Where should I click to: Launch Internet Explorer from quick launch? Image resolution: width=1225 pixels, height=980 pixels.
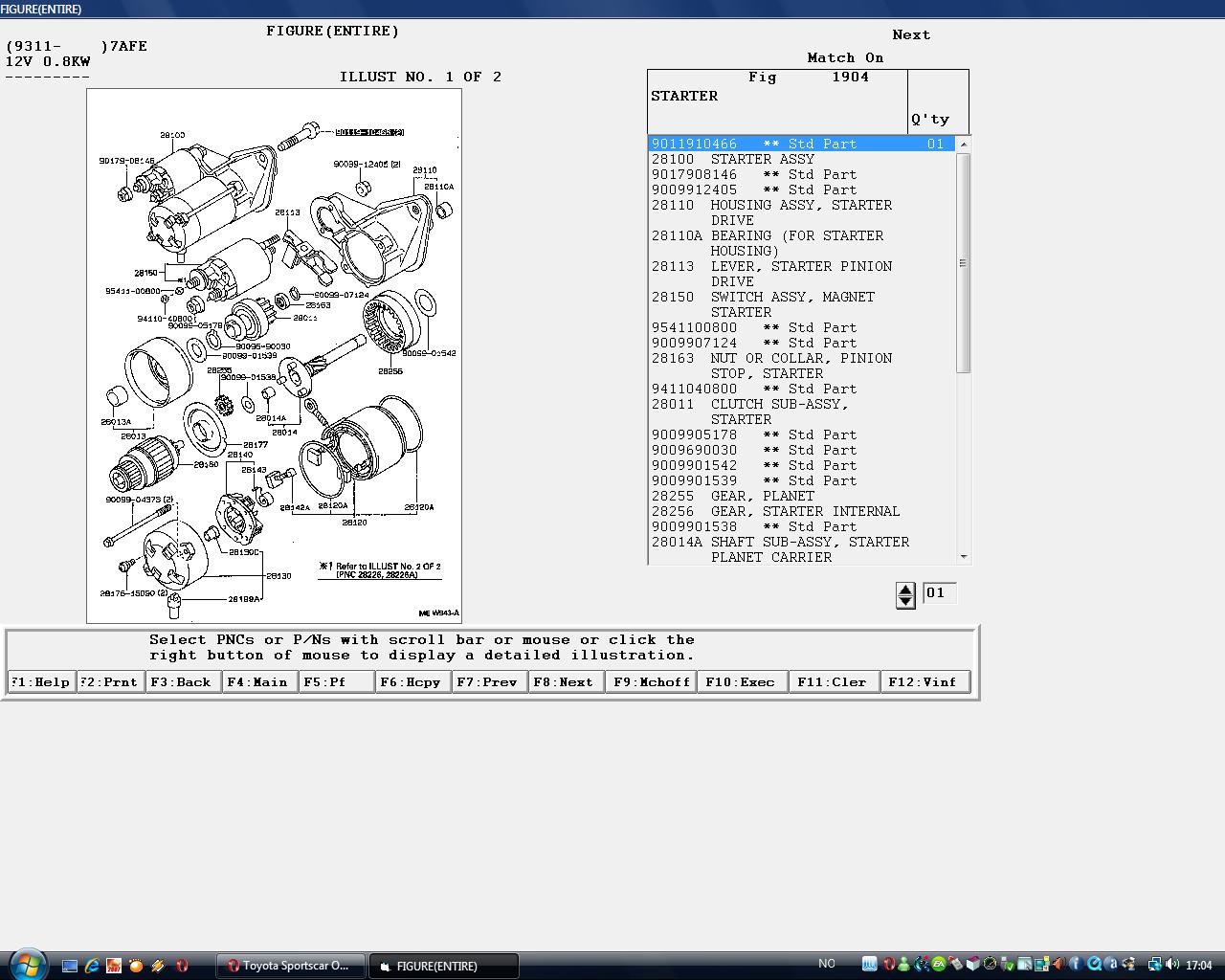tap(92, 966)
